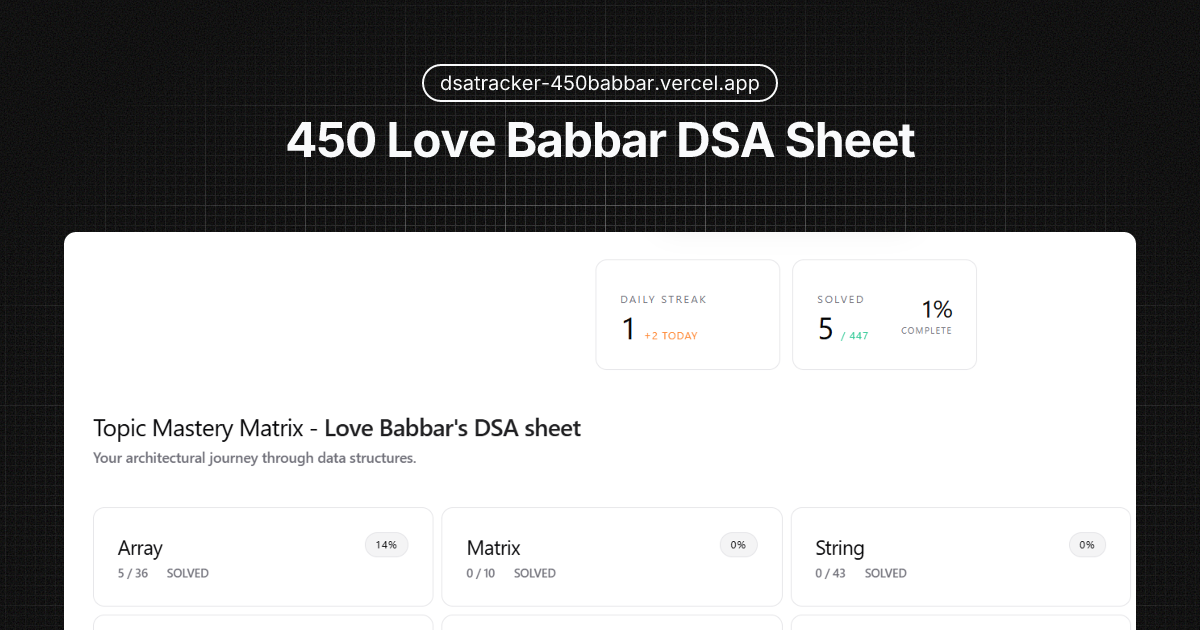Click the 5 / 36 solved count
The image size is (1200, 630).
(133, 574)
